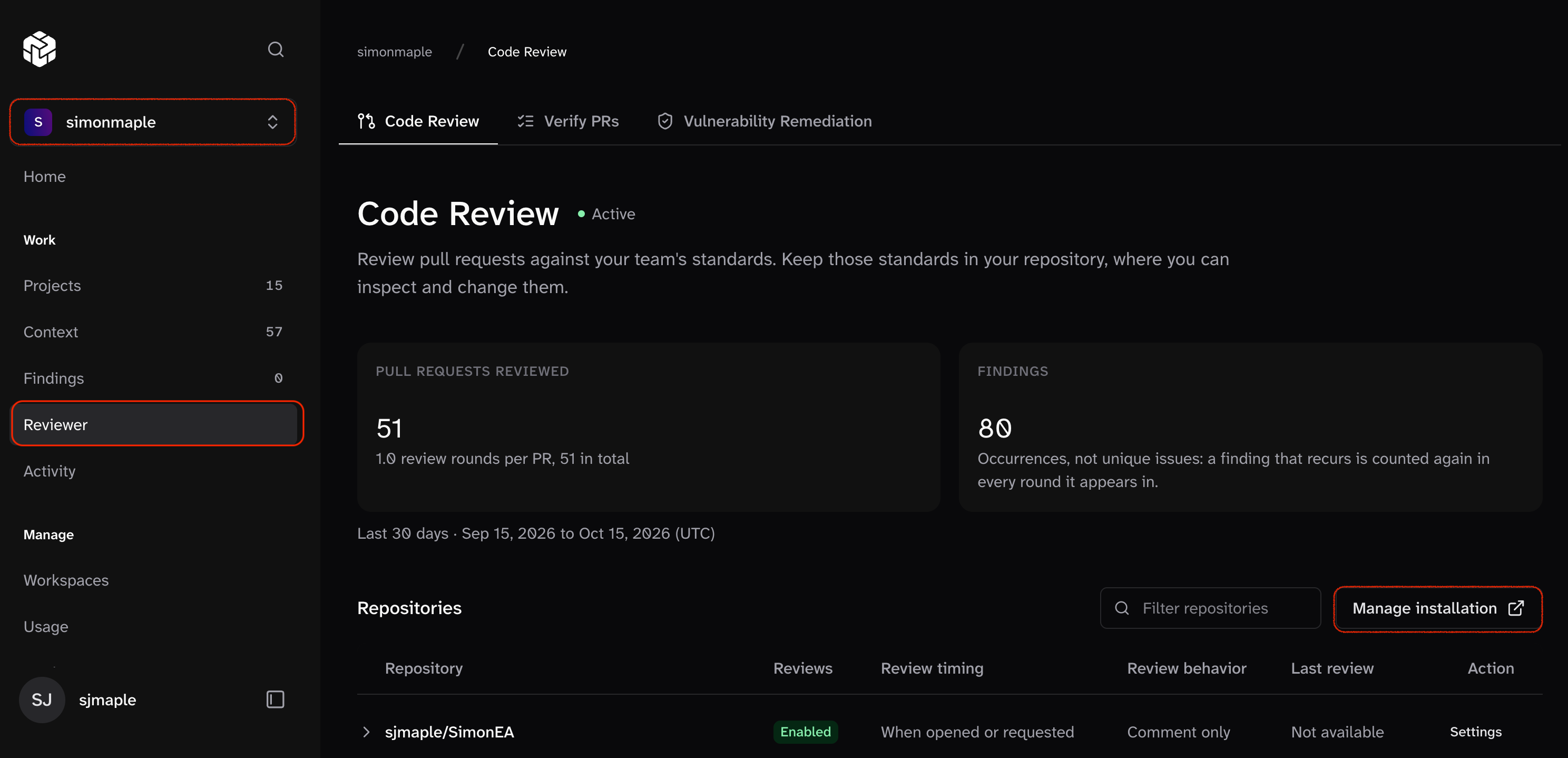The image size is (1568, 758).
Task: Open search via the magnifier icon
Action: (276, 50)
